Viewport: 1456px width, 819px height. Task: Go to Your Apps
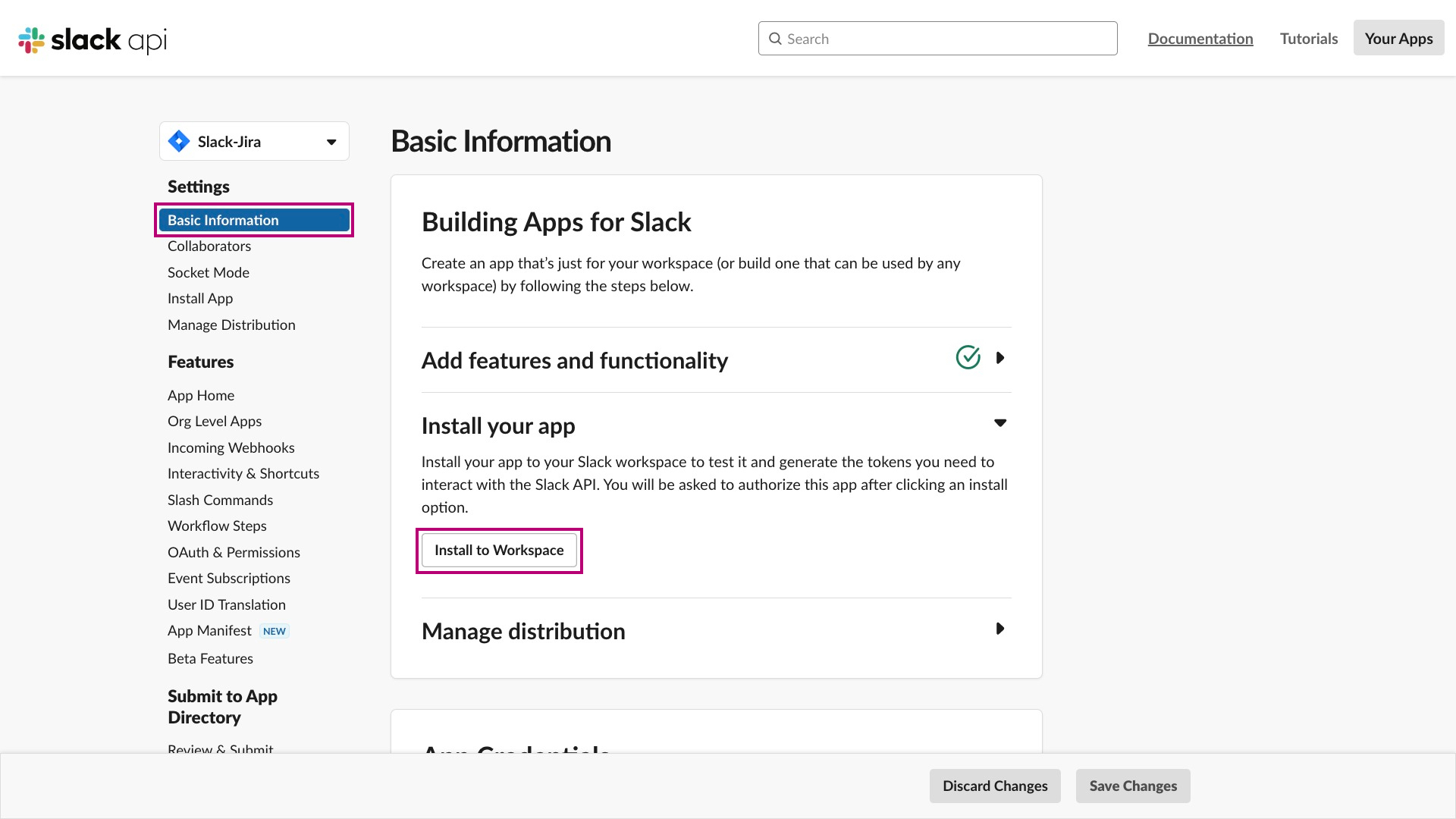pos(1398,38)
